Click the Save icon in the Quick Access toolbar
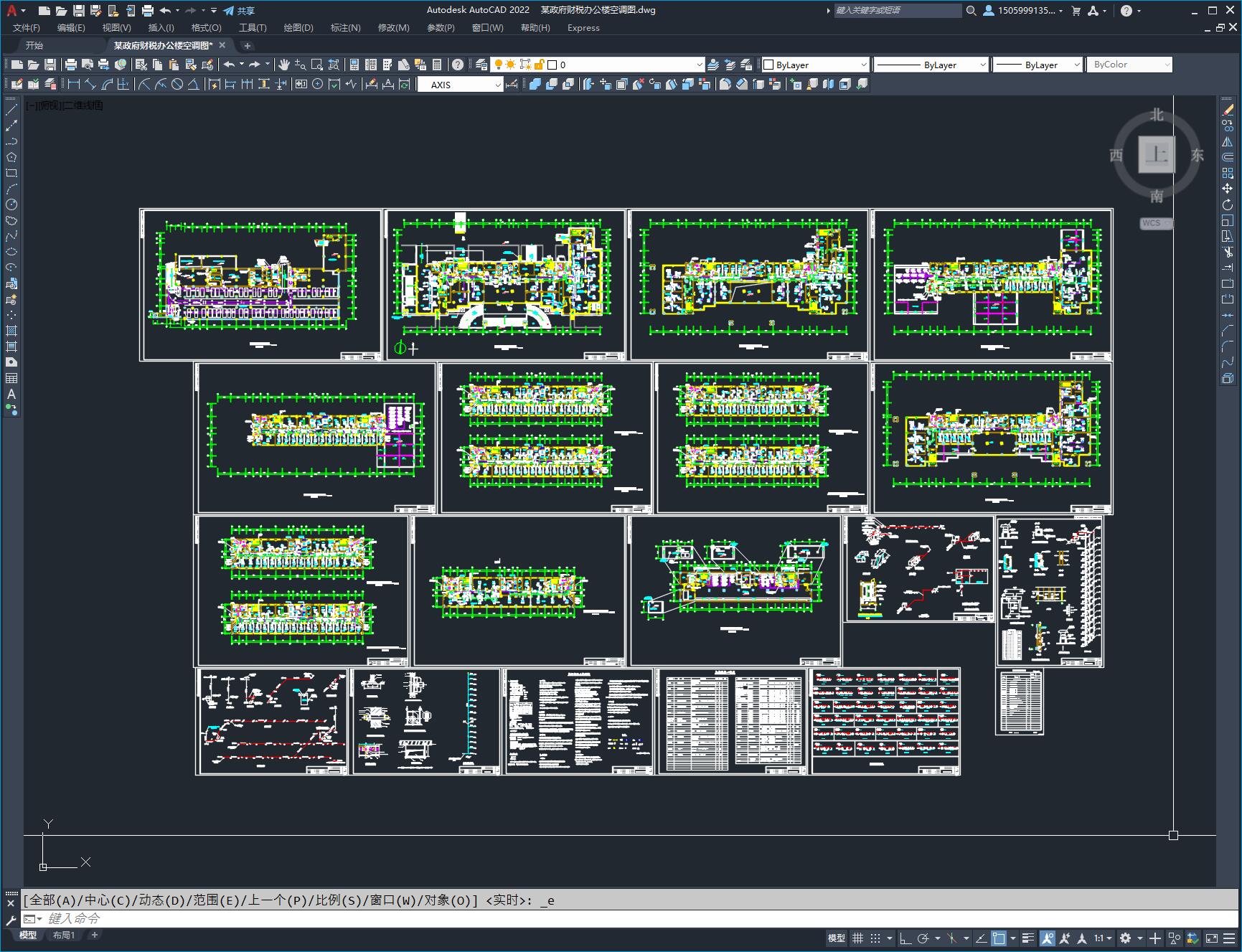Image resolution: width=1242 pixels, height=952 pixels. pyautogui.click(x=79, y=11)
